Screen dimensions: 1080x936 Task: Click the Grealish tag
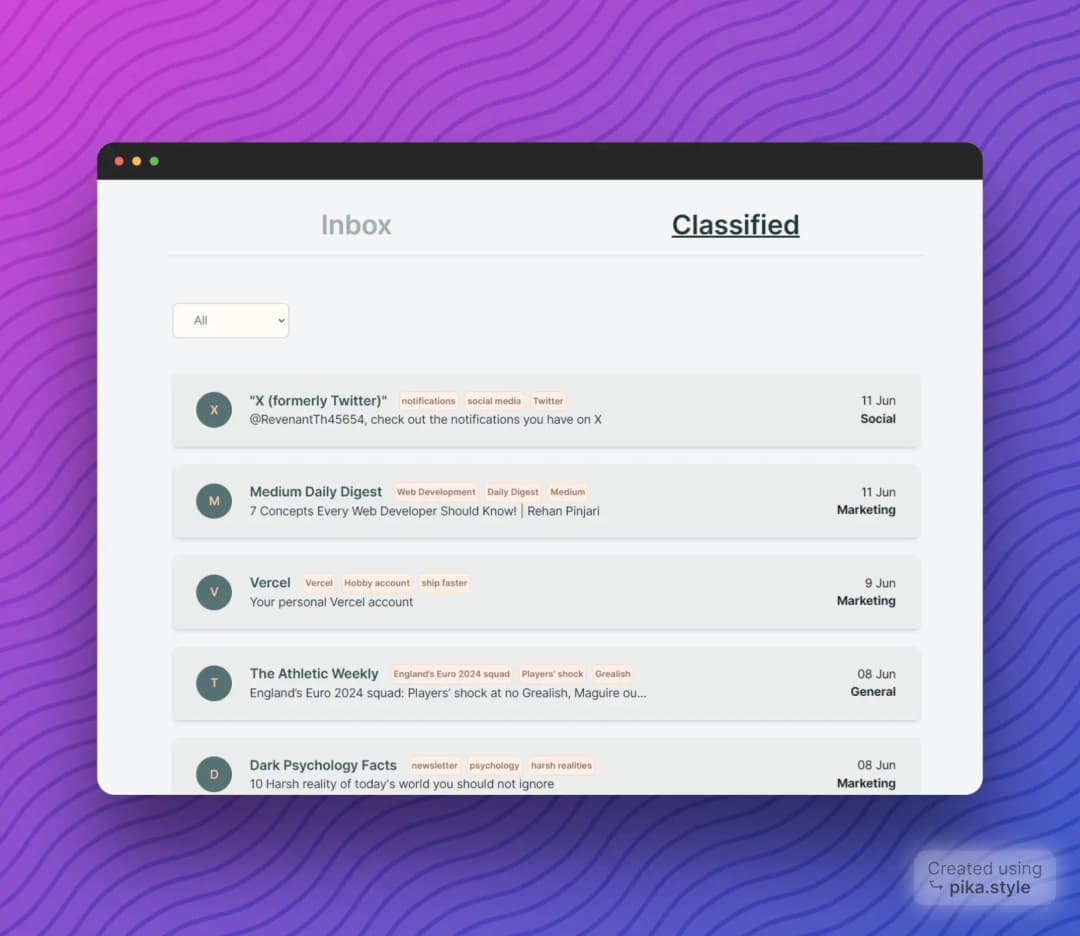click(613, 674)
